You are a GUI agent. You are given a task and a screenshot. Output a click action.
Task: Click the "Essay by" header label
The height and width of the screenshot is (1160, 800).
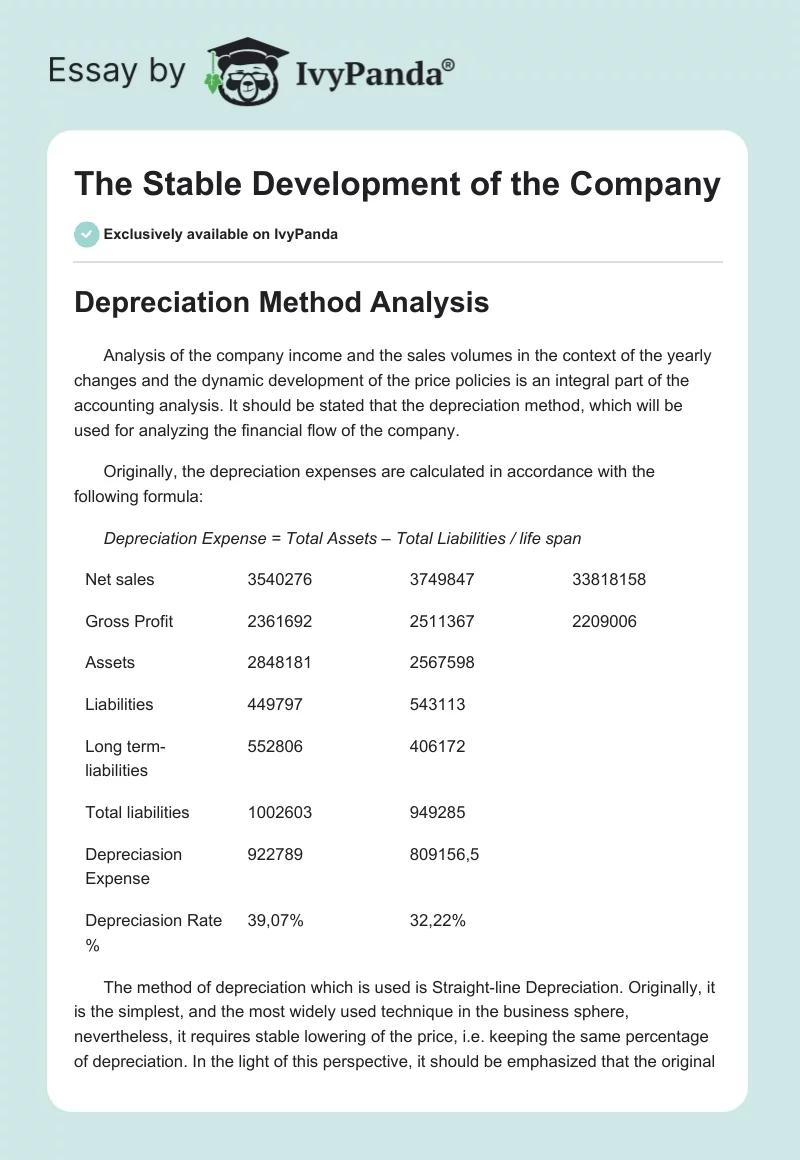point(114,72)
